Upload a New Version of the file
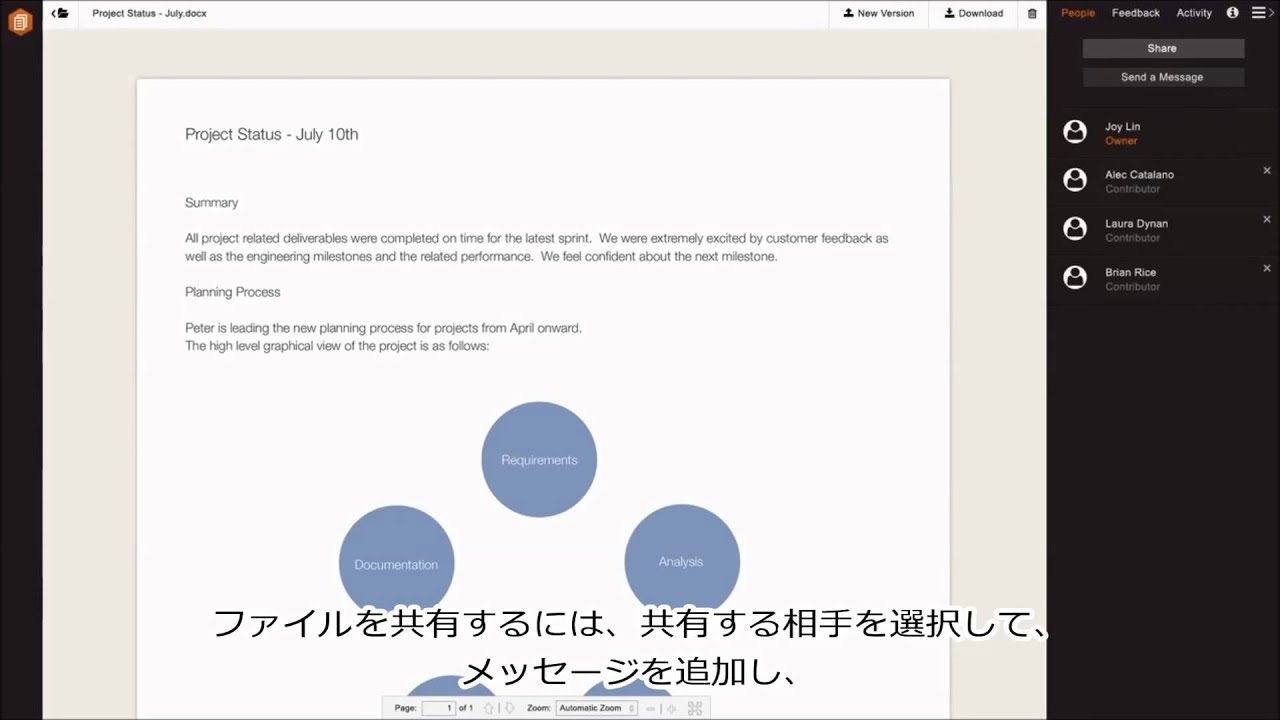The image size is (1280, 720). click(x=879, y=13)
